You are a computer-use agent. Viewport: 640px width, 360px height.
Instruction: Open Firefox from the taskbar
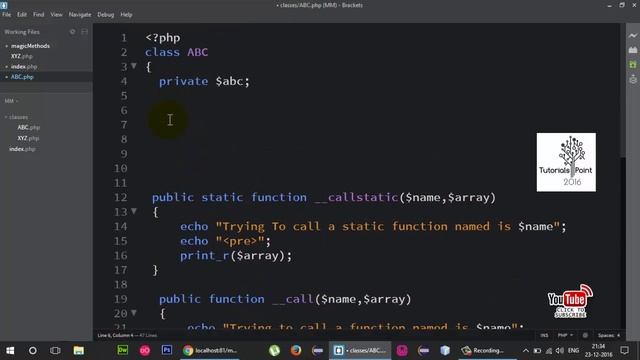click(x=296, y=350)
